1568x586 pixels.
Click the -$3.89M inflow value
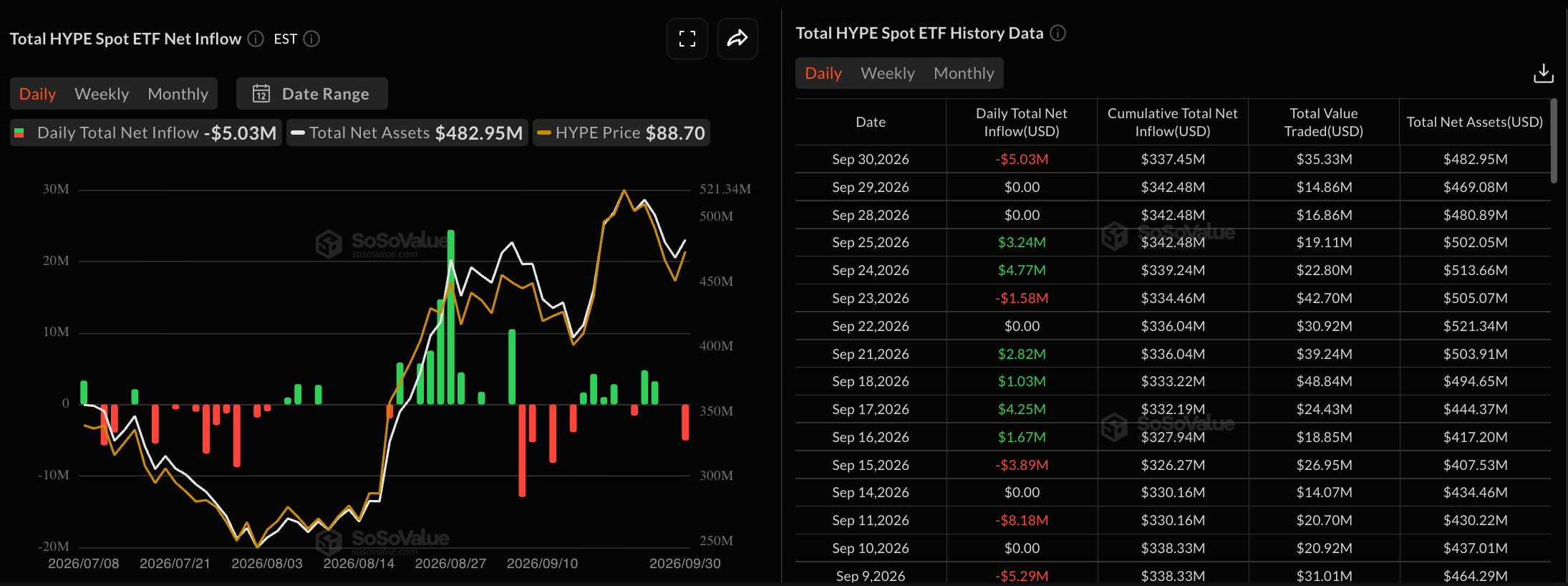point(1022,465)
